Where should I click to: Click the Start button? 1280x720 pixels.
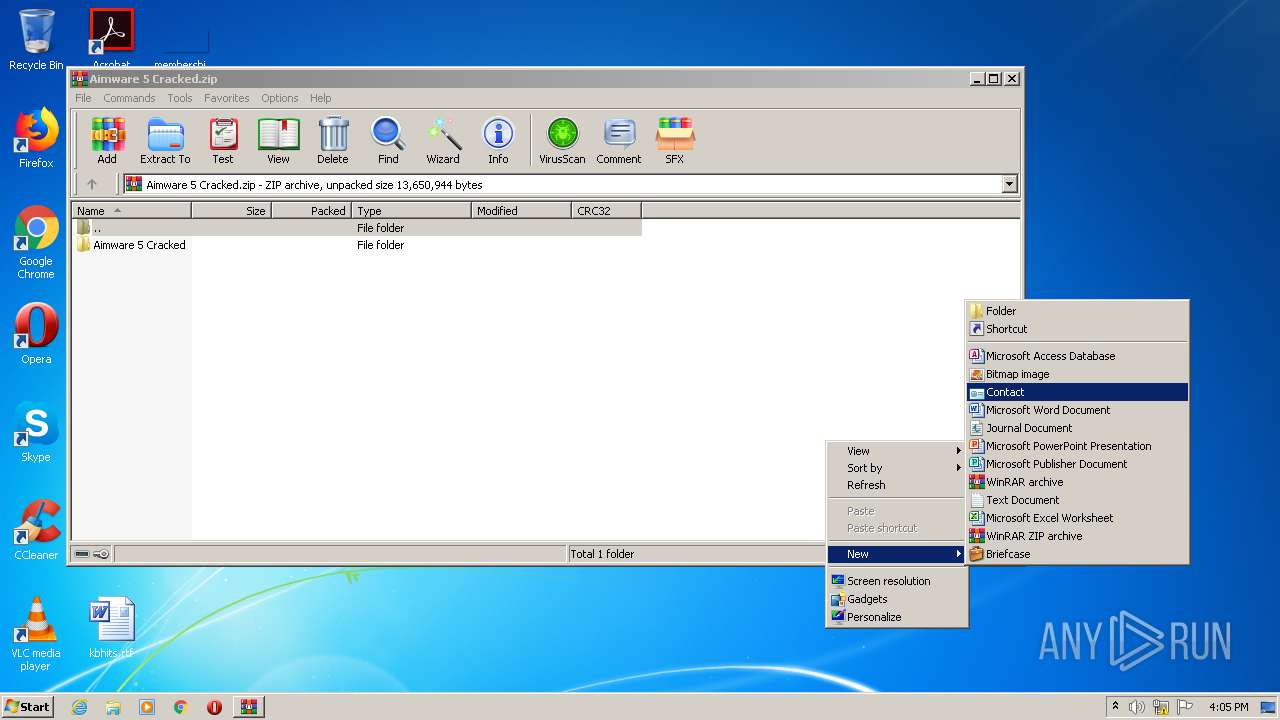28,707
